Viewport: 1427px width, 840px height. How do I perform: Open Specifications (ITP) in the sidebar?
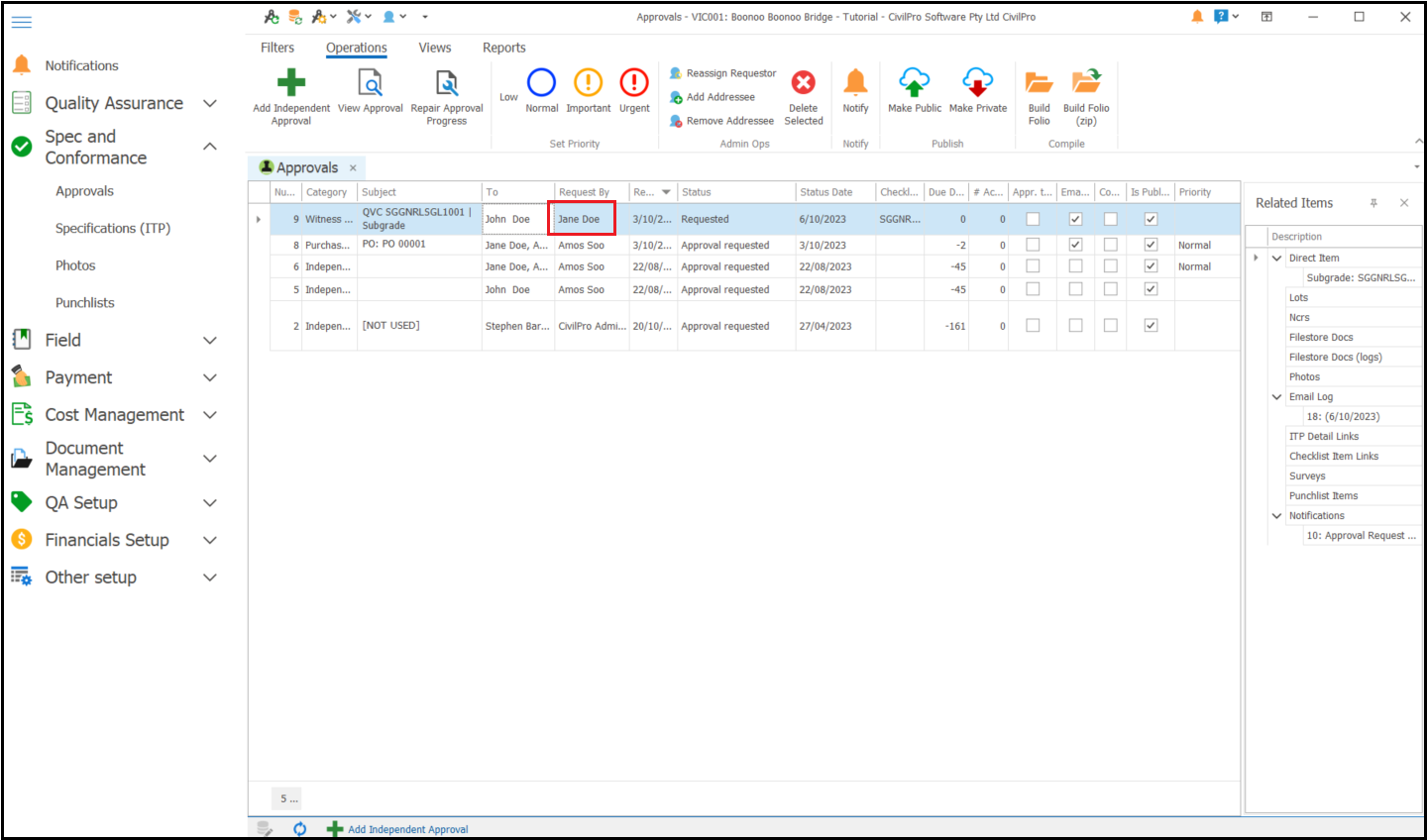pos(113,228)
